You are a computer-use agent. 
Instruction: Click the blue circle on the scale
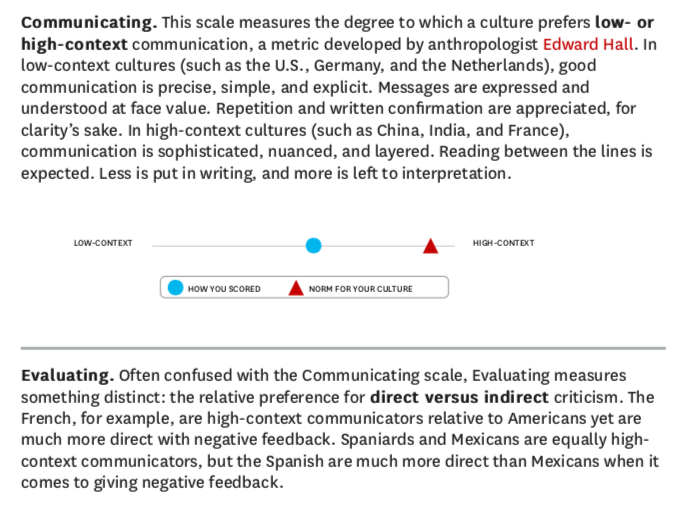click(x=313, y=245)
